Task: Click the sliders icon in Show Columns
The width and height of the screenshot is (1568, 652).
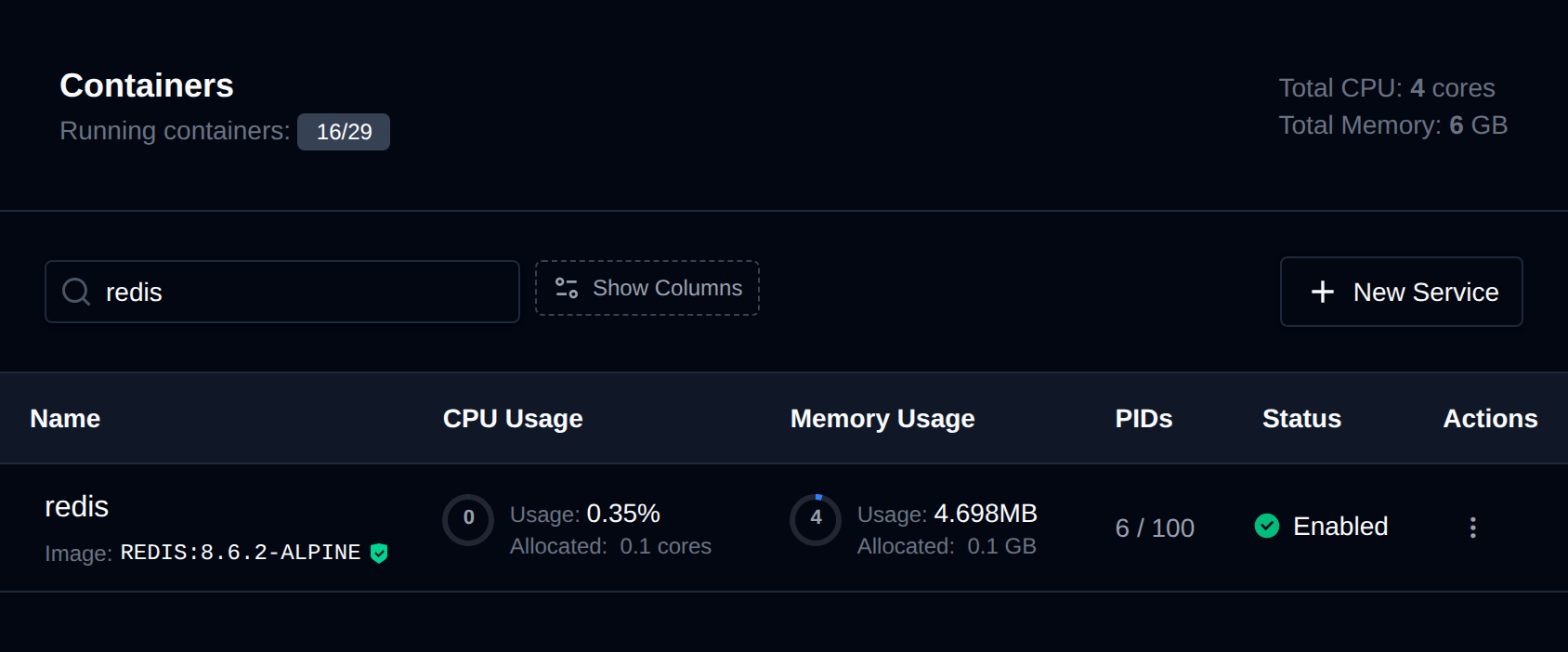Action: 567,288
